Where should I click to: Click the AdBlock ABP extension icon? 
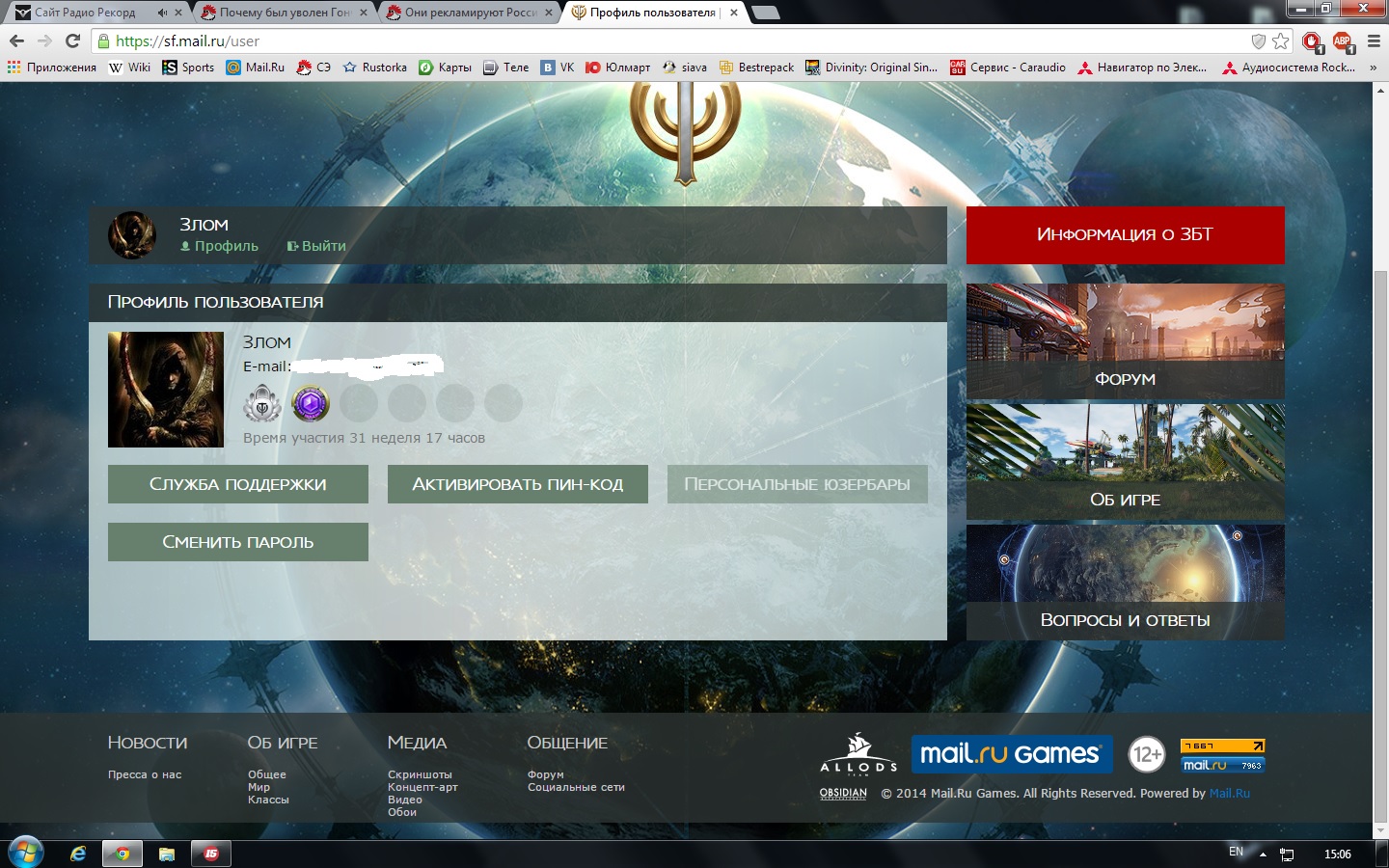pyautogui.click(x=1343, y=41)
